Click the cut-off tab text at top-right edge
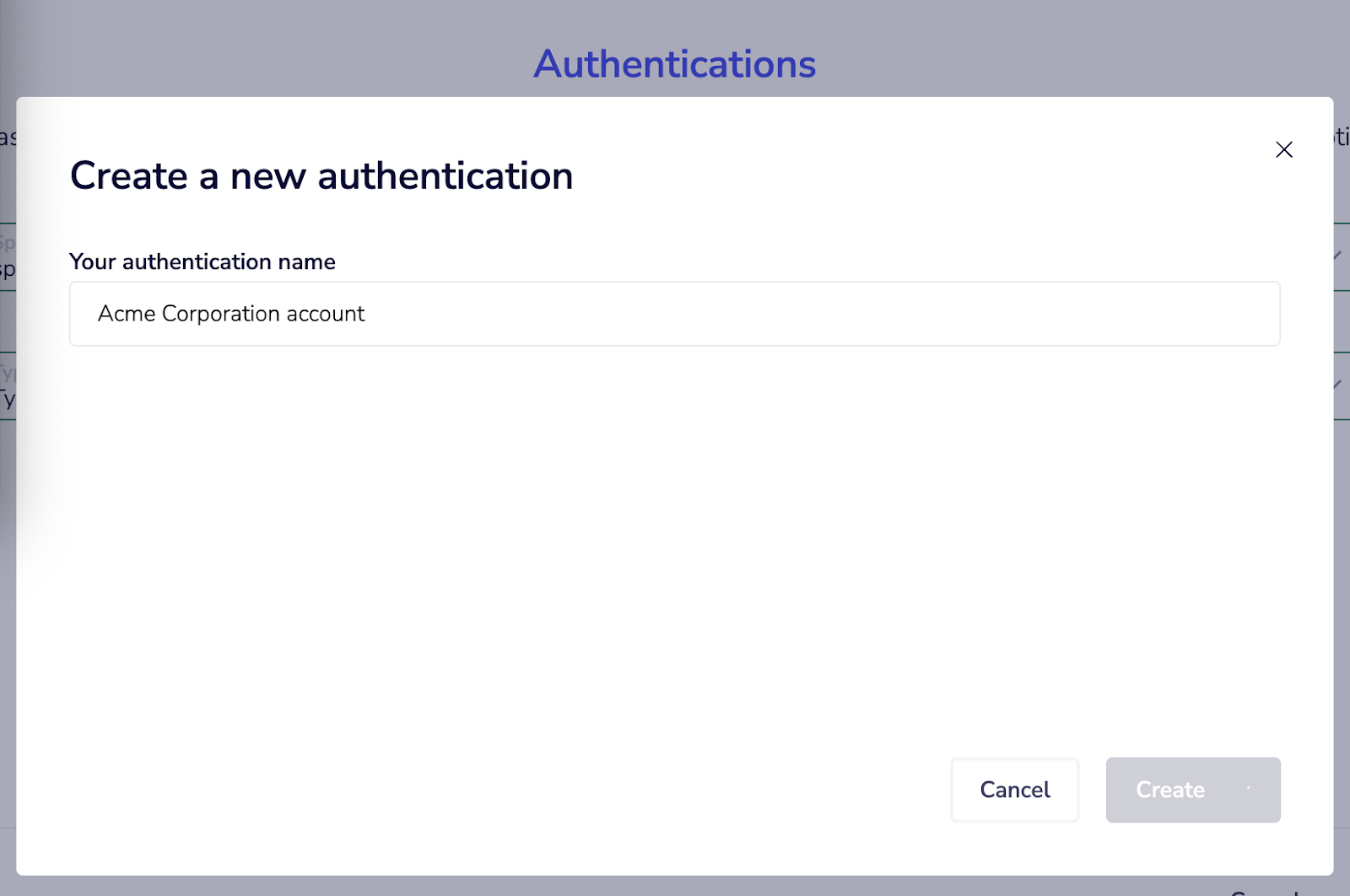Screen dimensions: 1350x896 click(x=1342, y=137)
